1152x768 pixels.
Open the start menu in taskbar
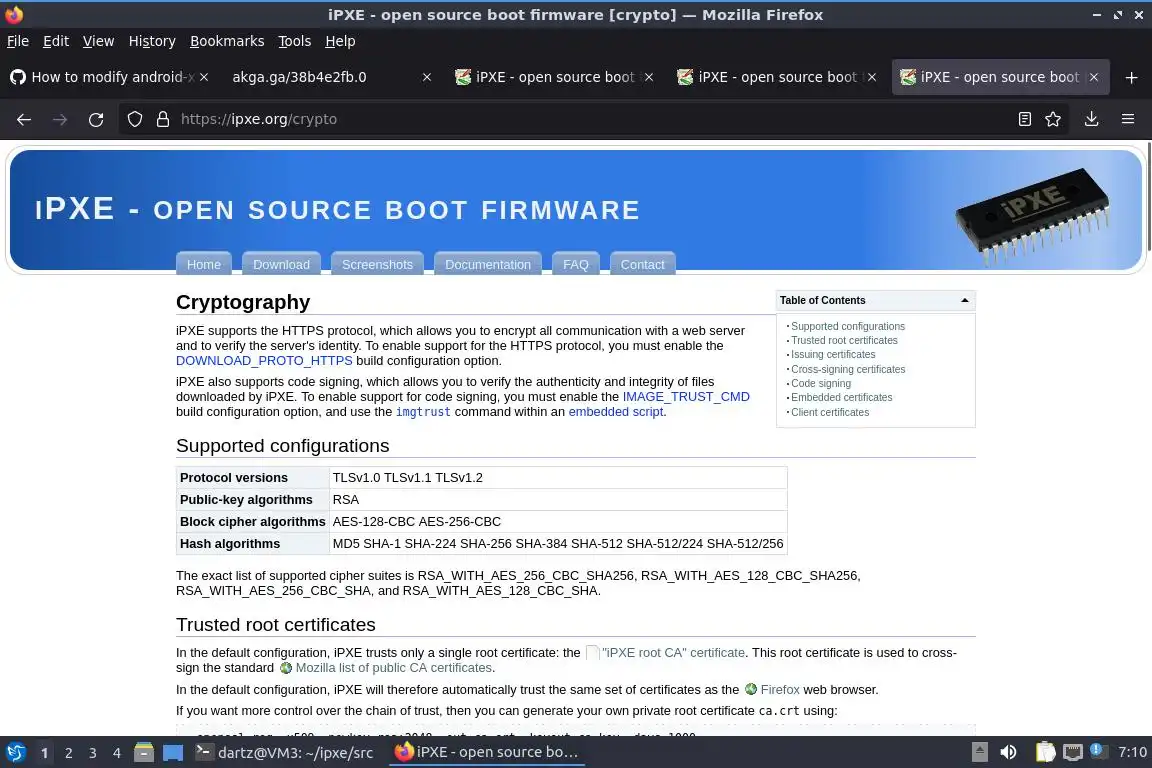(15, 752)
